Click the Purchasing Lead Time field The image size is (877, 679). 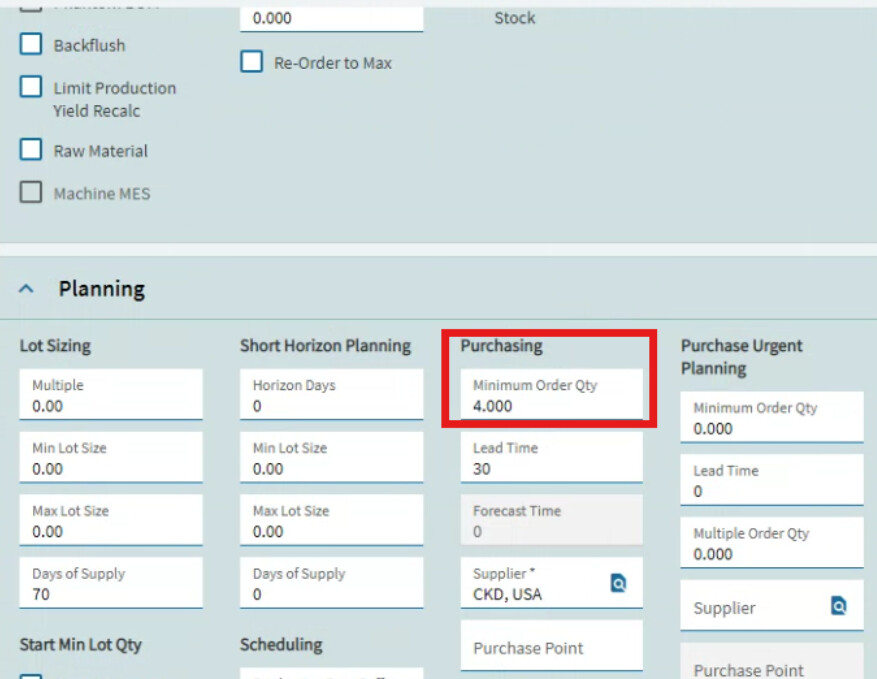tap(551, 457)
